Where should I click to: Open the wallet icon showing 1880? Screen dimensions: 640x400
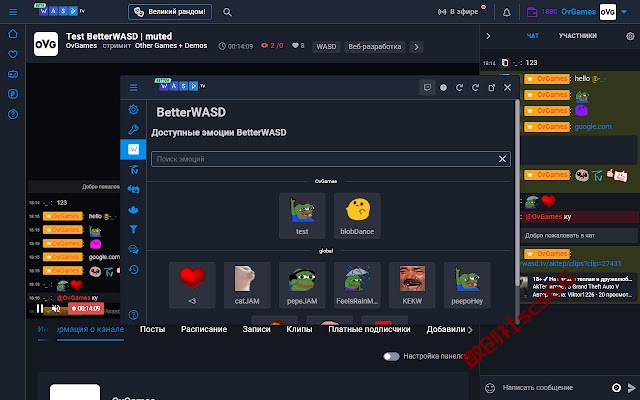tap(532, 12)
